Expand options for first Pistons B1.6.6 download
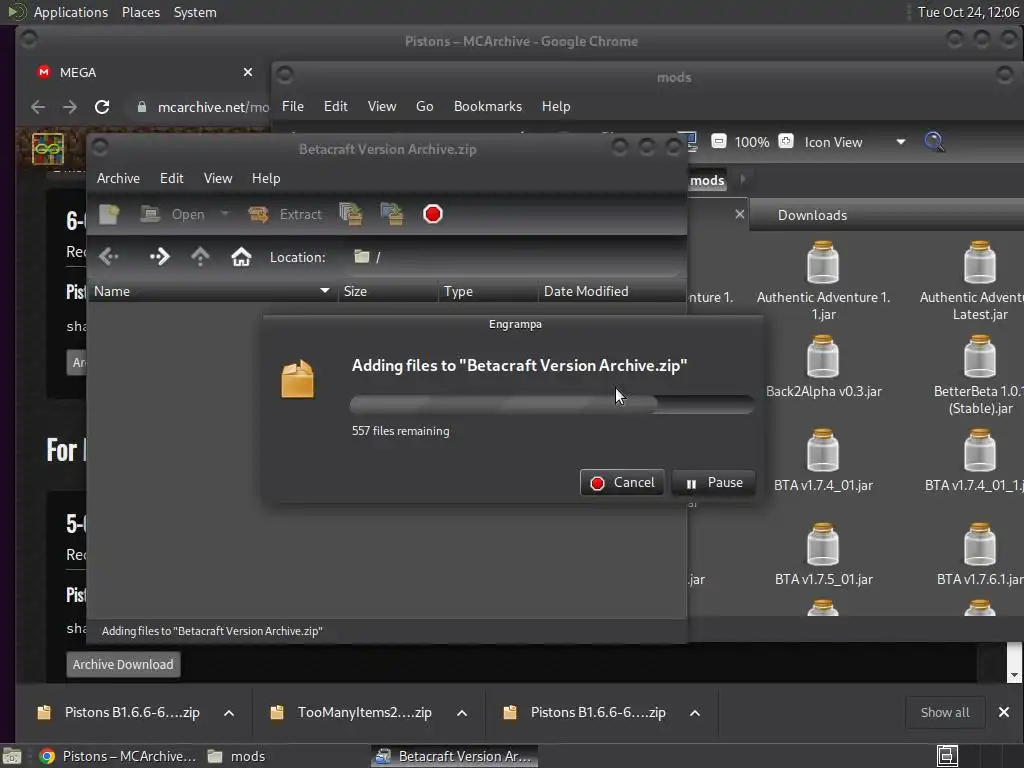Image resolution: width=1024 pixels, height=768 pixels. point(229,712)
